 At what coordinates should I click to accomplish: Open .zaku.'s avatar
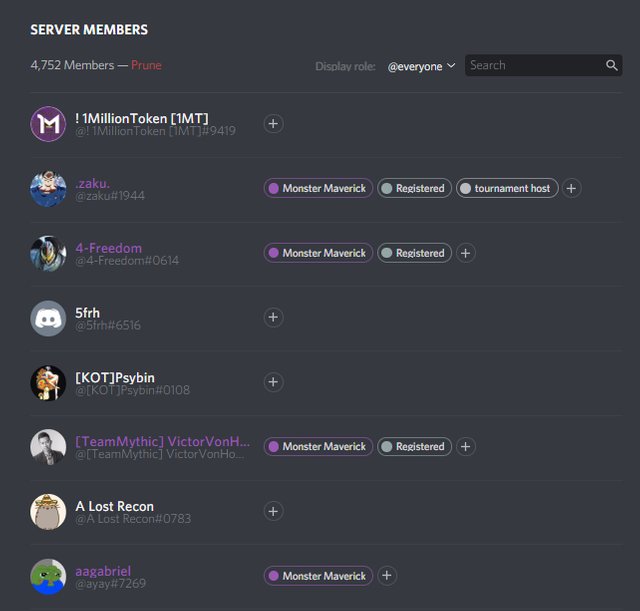48,189
